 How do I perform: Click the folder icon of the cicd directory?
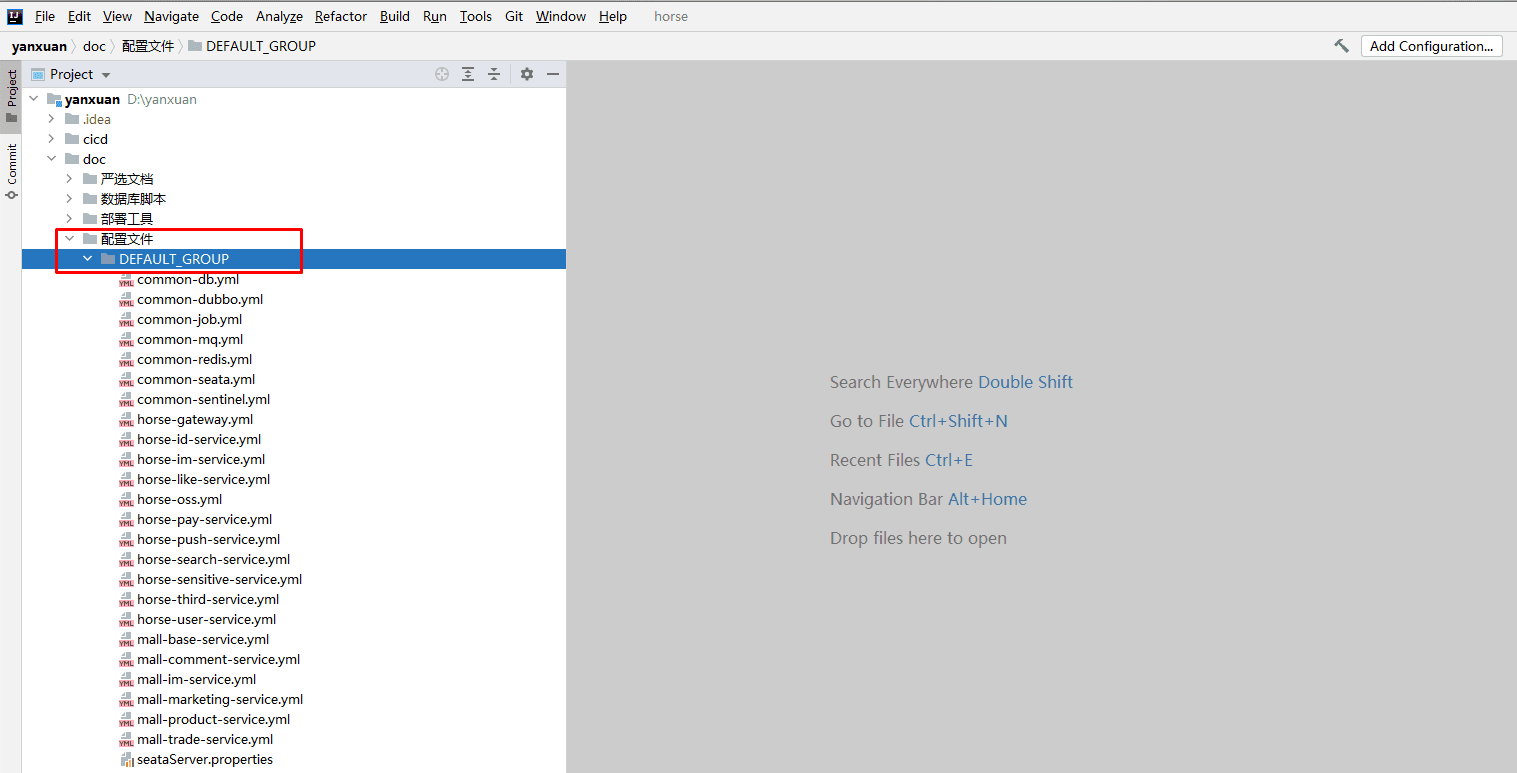pos(72,139)
